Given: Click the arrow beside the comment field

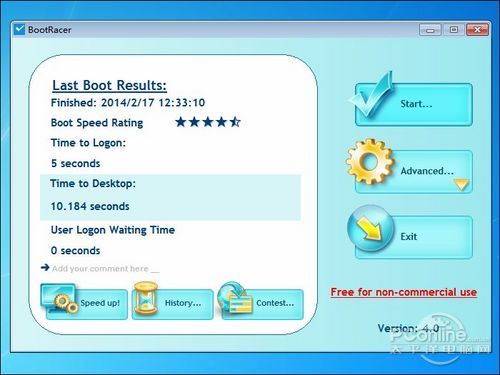Looking at the screenshot, I should coord(45,267).
